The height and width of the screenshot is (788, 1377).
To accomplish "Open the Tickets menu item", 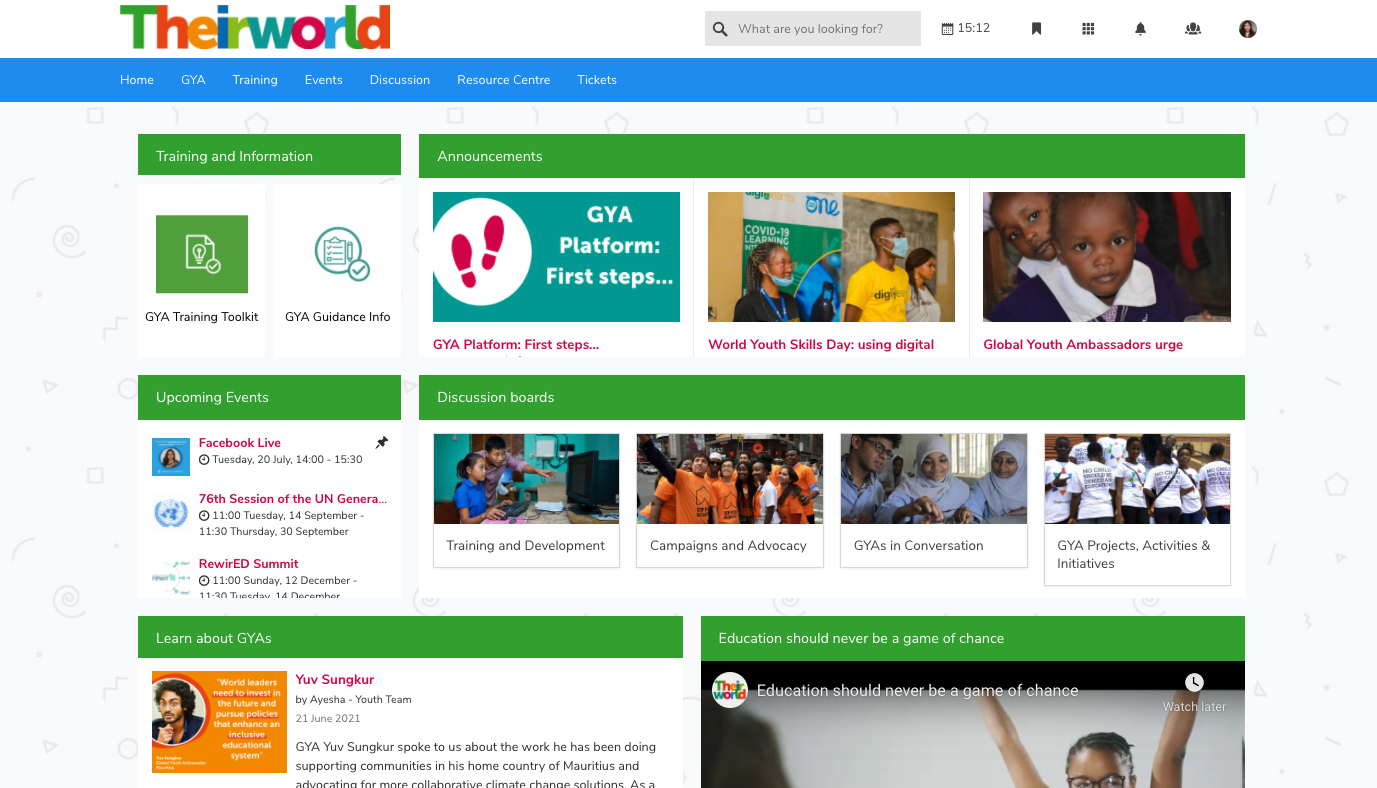I will pyautogui.click(x=597, y=80).
